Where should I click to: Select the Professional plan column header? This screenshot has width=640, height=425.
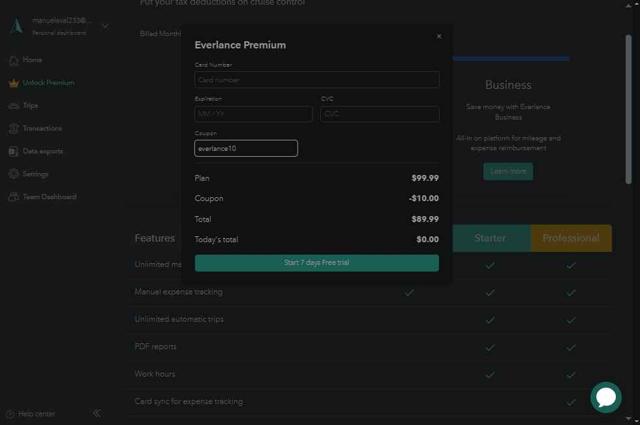point(571,238)
